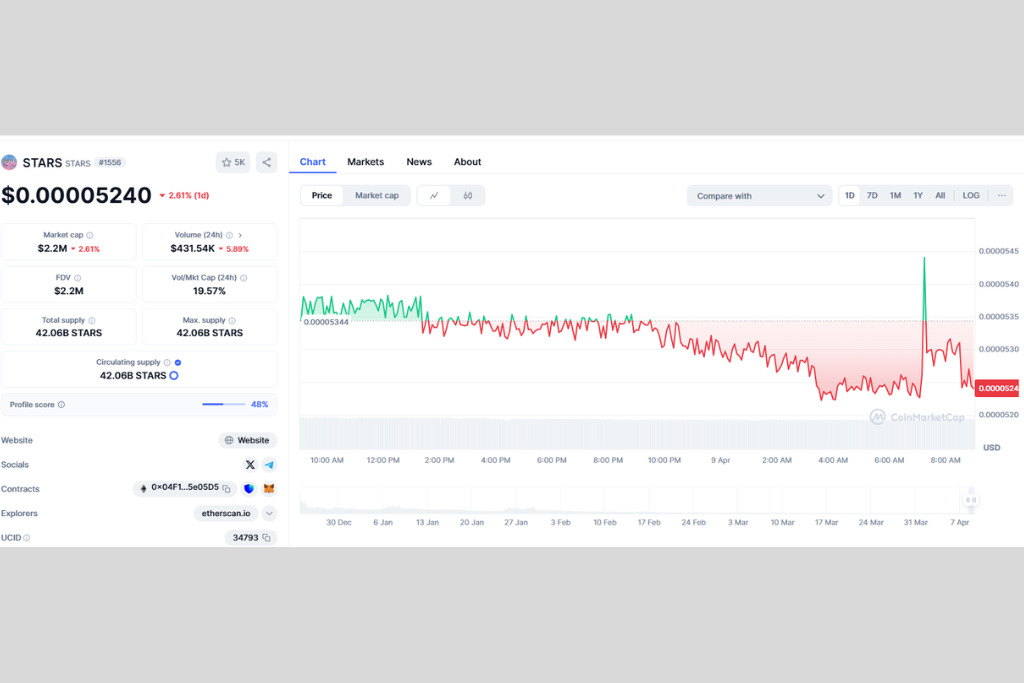1024x683 pixels.
Task: Select the Market cap chart toggle
Action: click(x=377, y=196)
